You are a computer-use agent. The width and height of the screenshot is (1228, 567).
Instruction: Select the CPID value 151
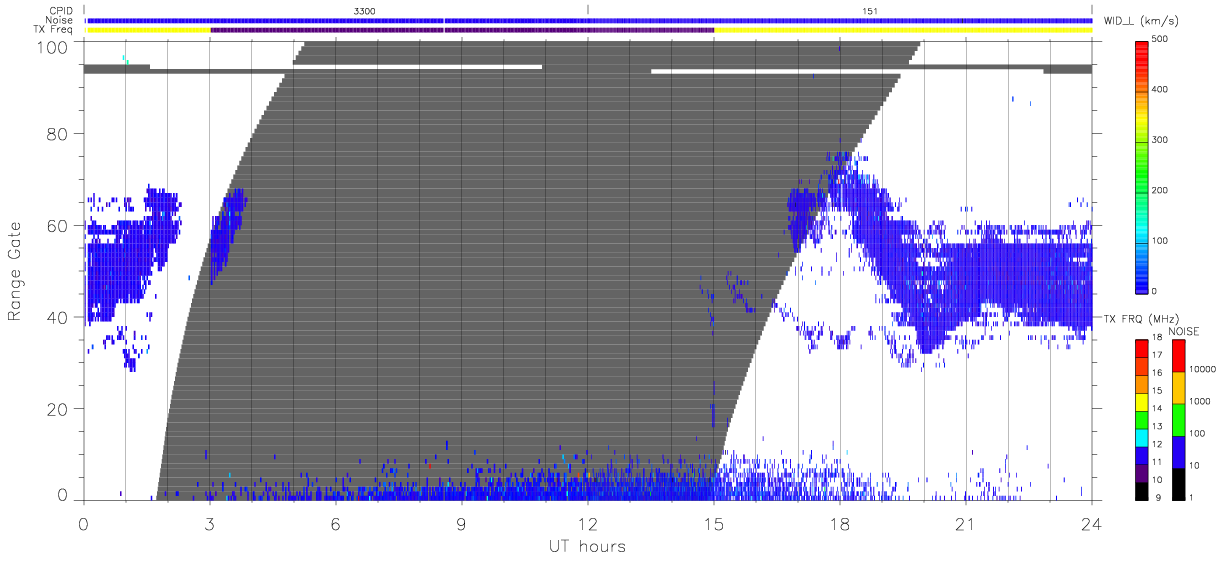coord(869,10)
